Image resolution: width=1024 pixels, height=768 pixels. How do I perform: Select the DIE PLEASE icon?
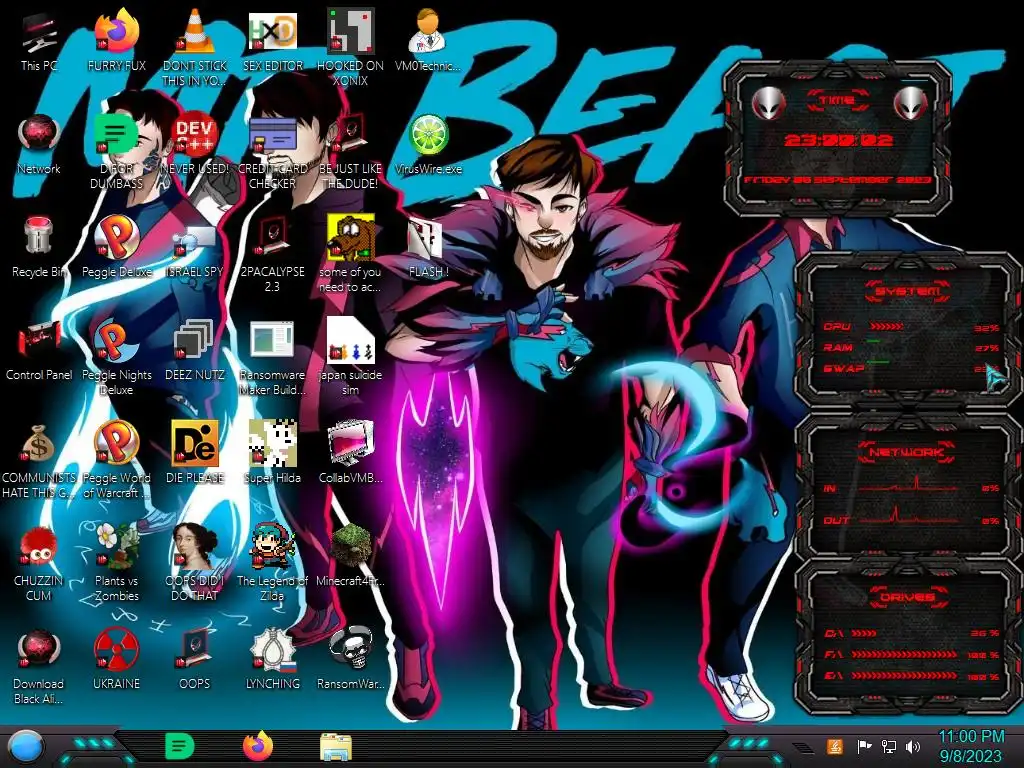pos(194,443)
